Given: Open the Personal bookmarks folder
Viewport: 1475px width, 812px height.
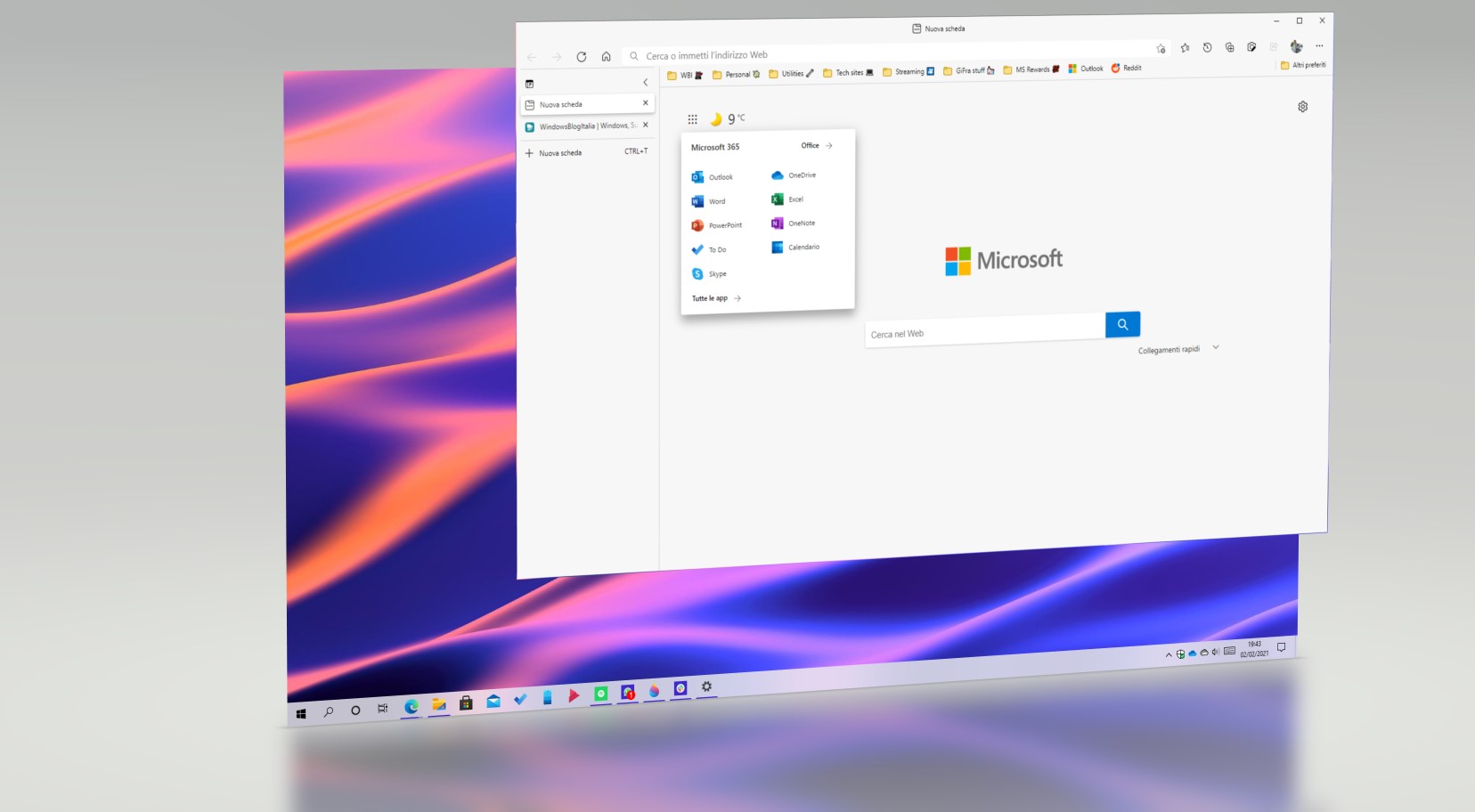Looking at the screenshot, I should click(x=737, y=75).
